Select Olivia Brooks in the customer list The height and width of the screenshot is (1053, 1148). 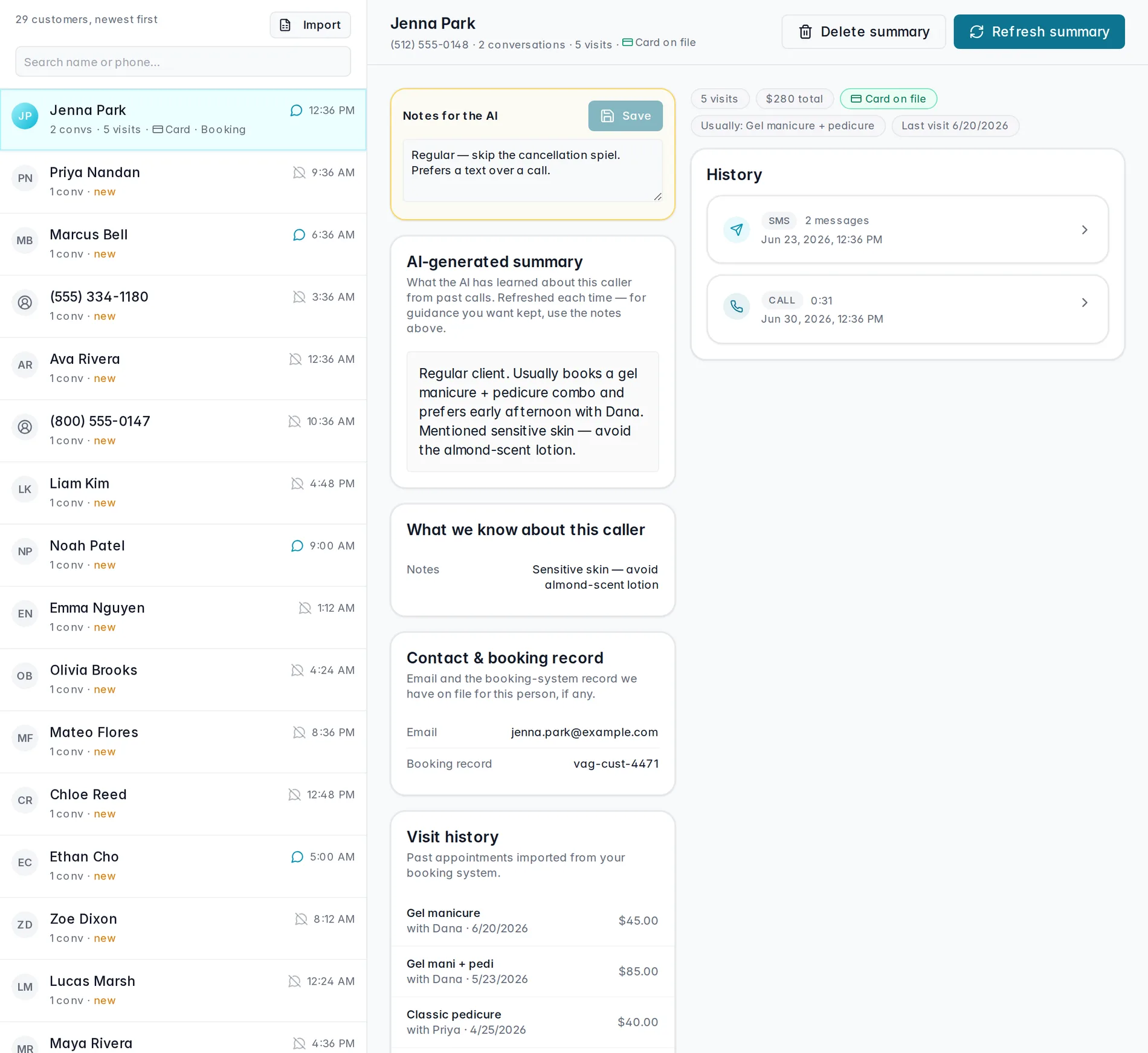[x=183, y=680]
